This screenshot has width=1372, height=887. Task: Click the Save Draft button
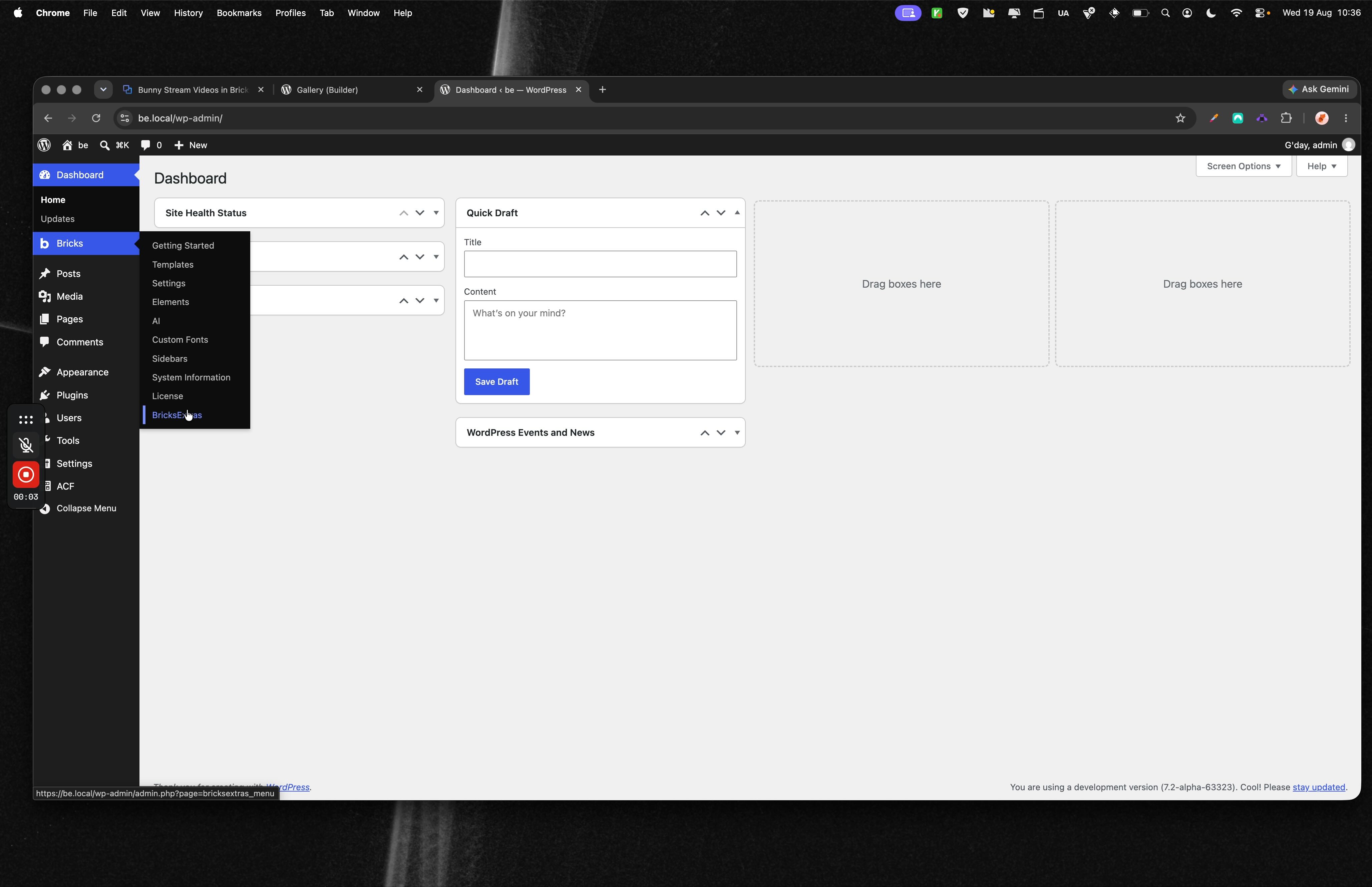pos(497,382)
